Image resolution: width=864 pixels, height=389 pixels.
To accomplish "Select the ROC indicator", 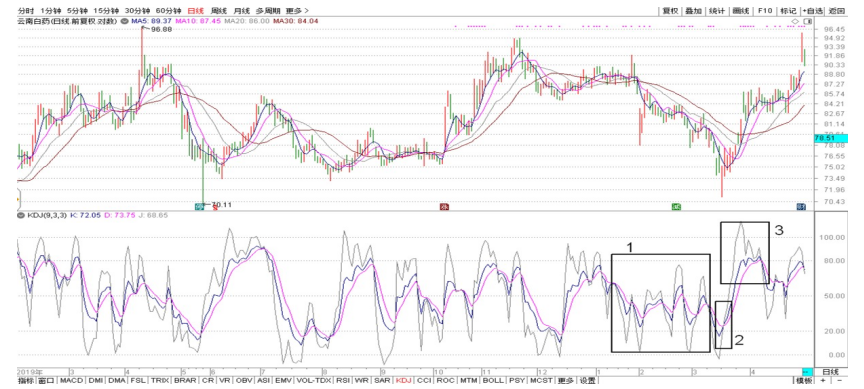I will (x=445, y=380).
